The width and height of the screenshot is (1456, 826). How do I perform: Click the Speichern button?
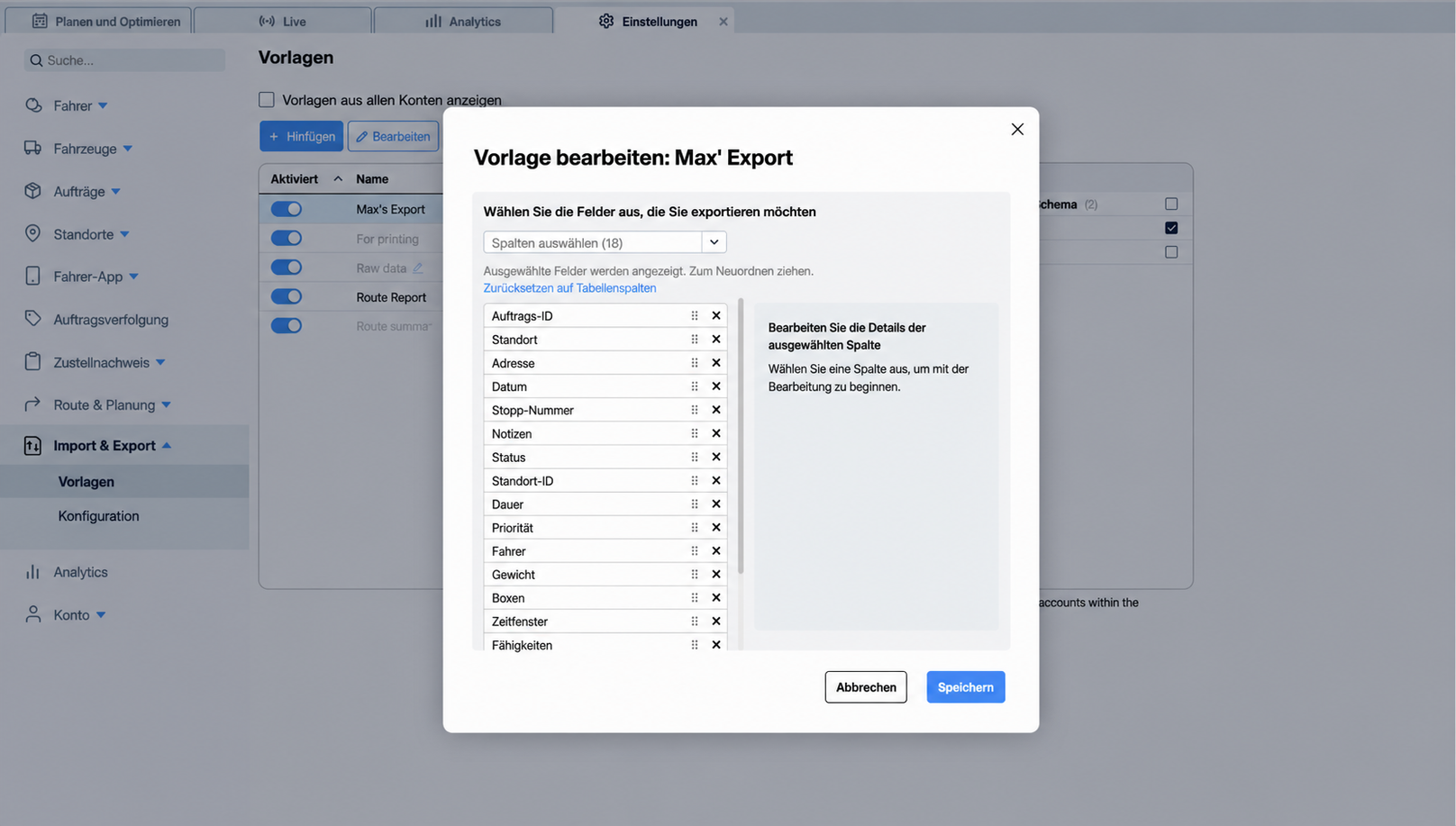(x=966, y=687)
